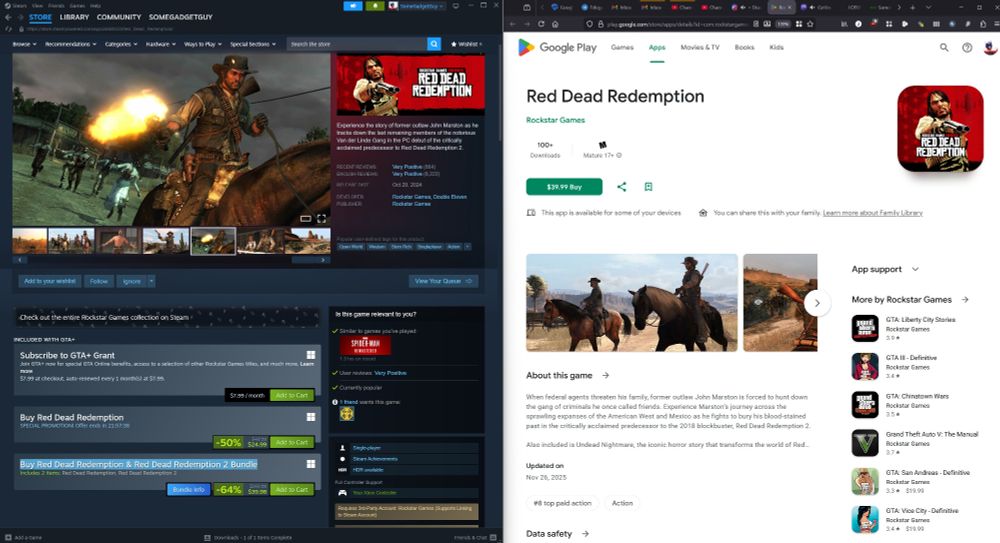Click the $39.99 Buy button
This screenshot has width=1000, height=543.
coord(564,187)
